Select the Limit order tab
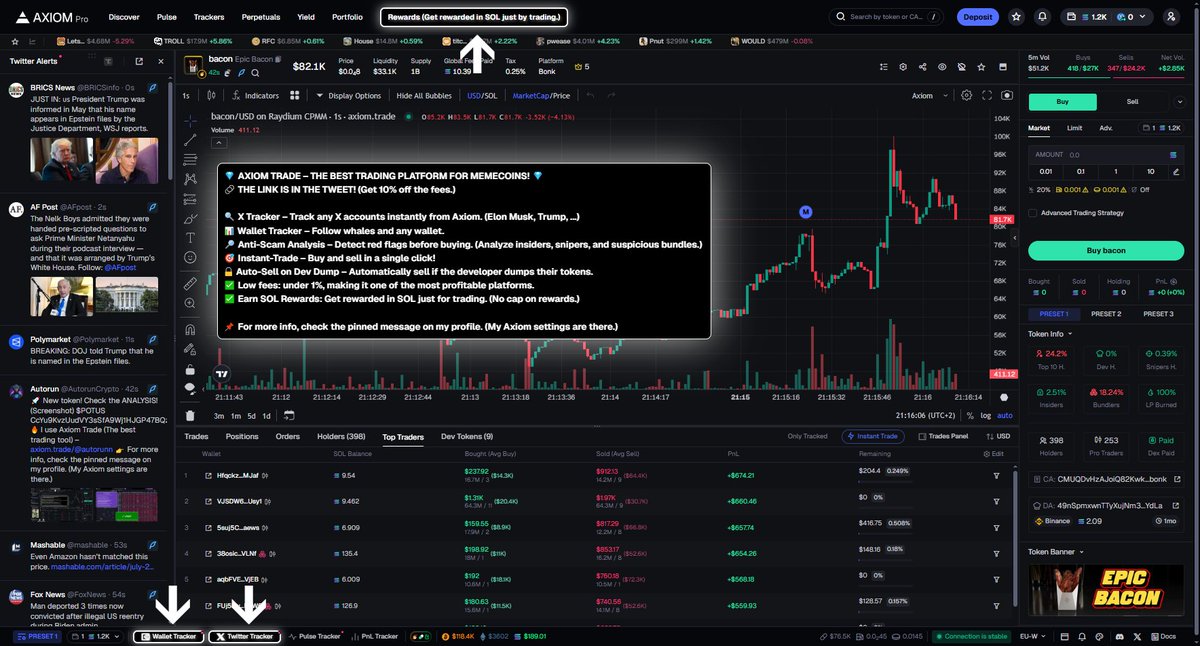 tap(1074, 128)
